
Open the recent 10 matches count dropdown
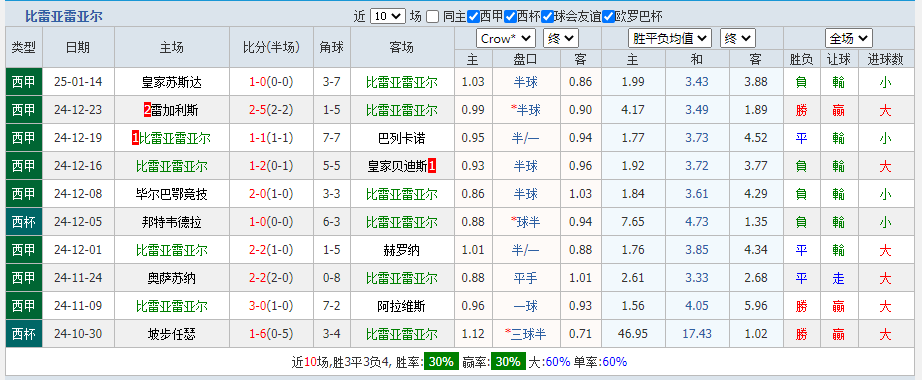pos(387,16)
